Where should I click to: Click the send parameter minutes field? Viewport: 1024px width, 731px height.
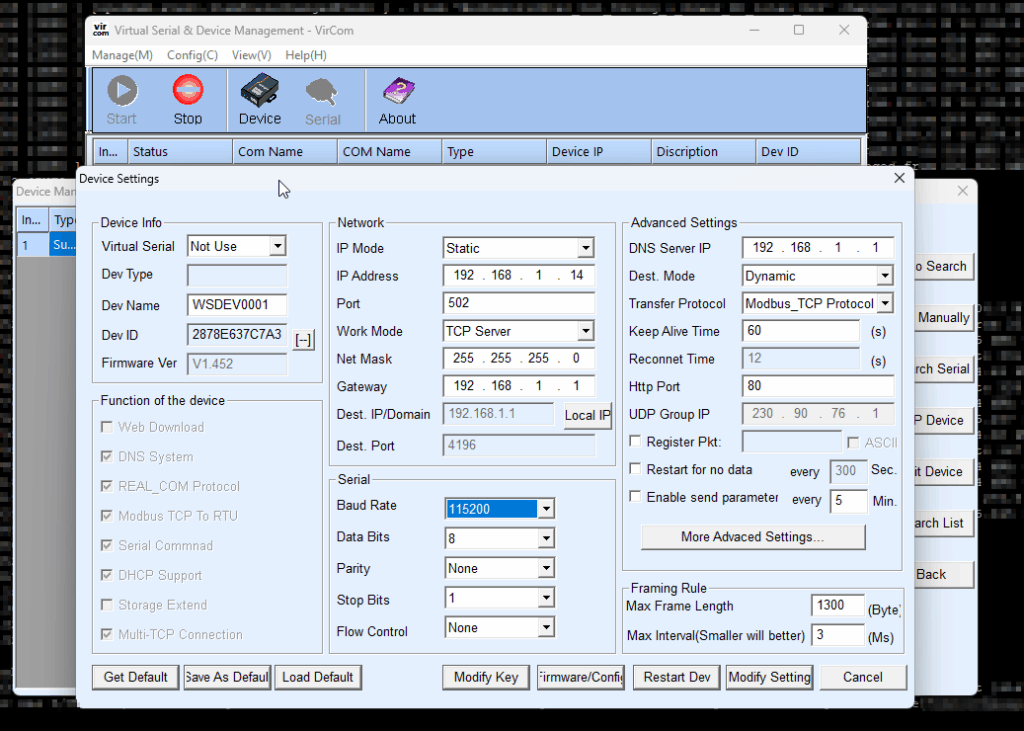(x=848, y=501)
